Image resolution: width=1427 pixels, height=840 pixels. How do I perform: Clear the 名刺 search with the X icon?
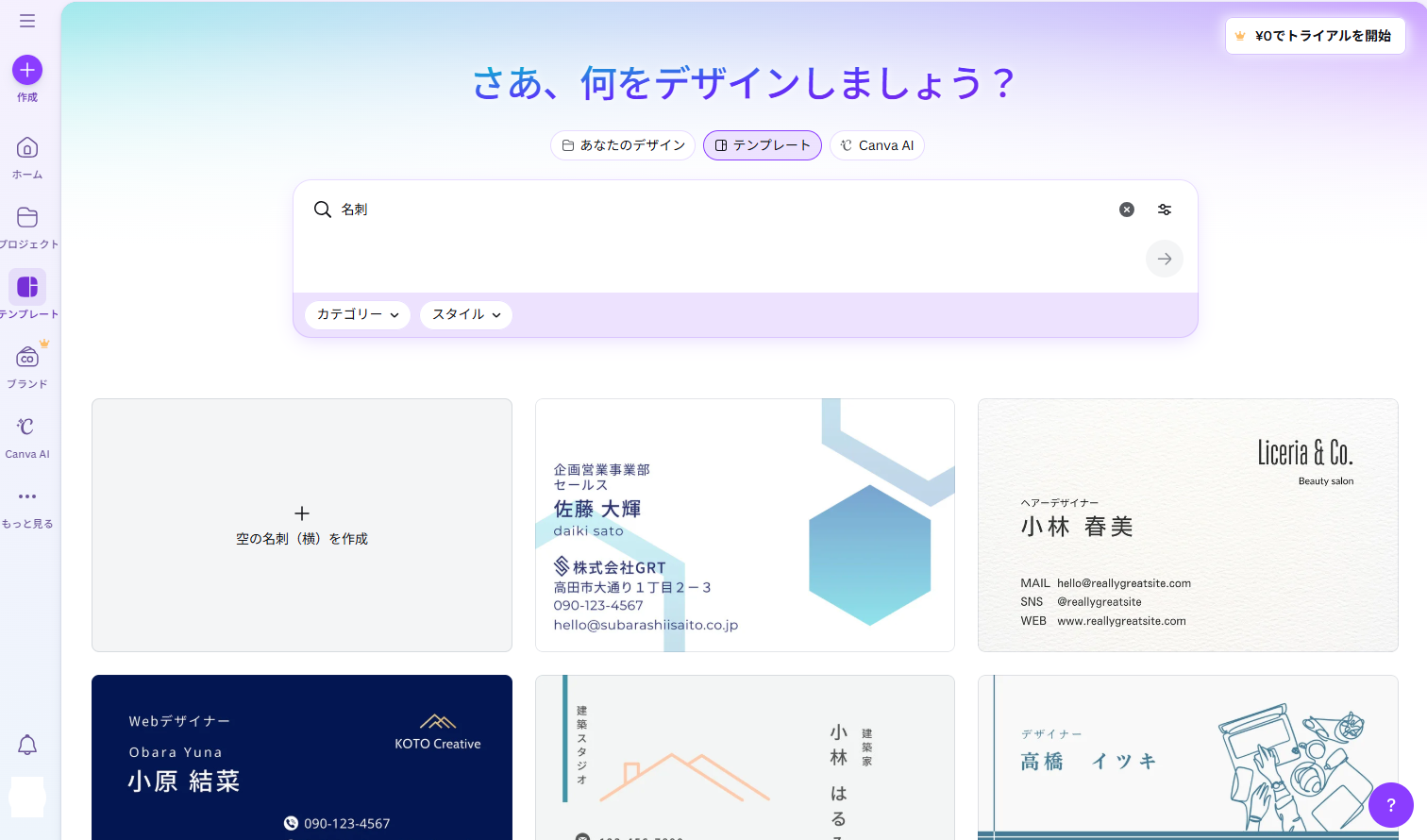[x=1126, y=209]
